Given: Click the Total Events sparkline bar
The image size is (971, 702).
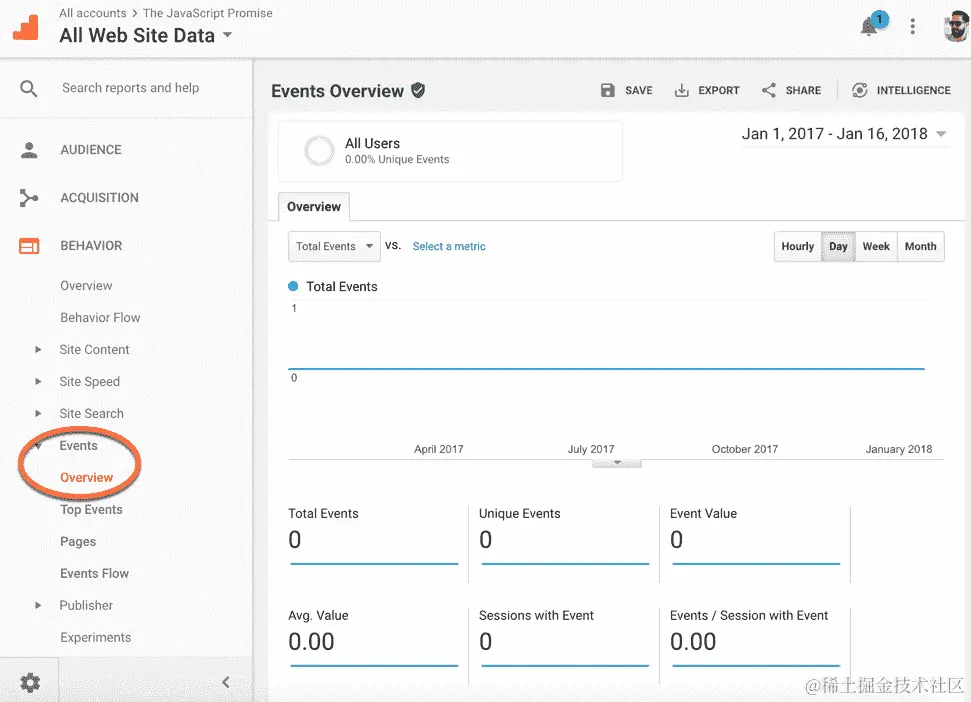Looking at the screenshot, I should tap(374, 564).
